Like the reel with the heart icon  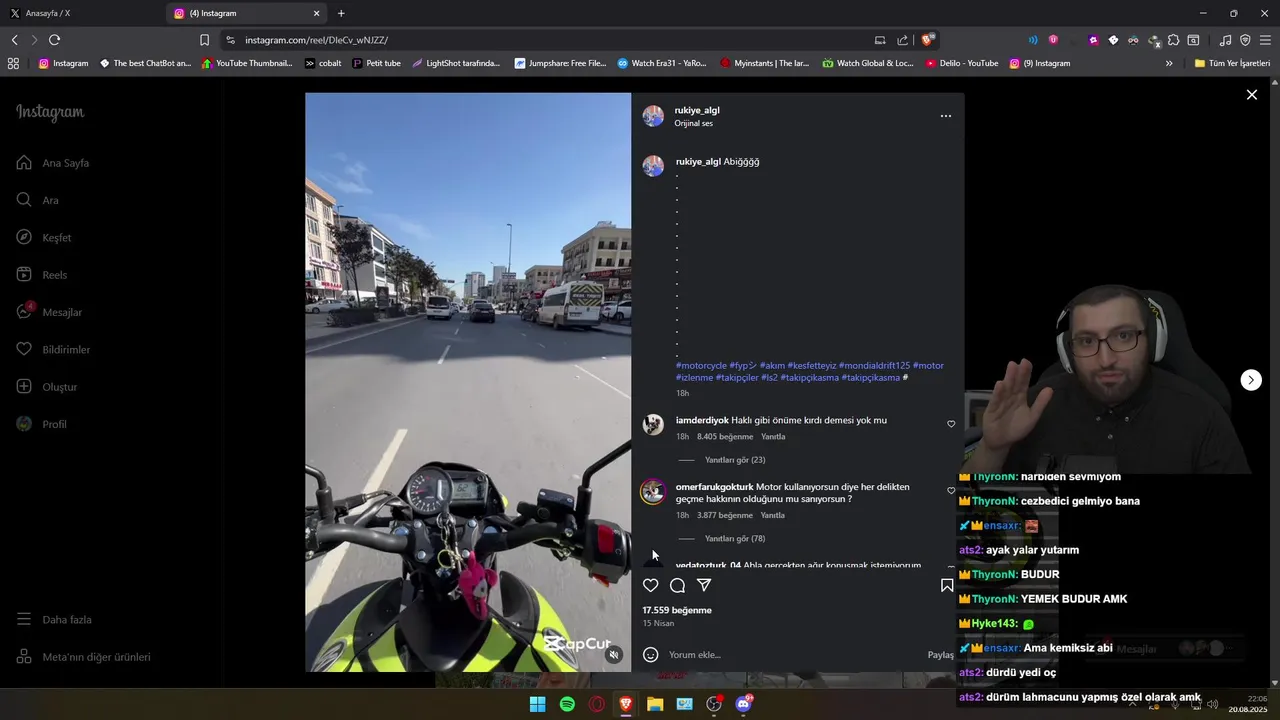[651, 585]
